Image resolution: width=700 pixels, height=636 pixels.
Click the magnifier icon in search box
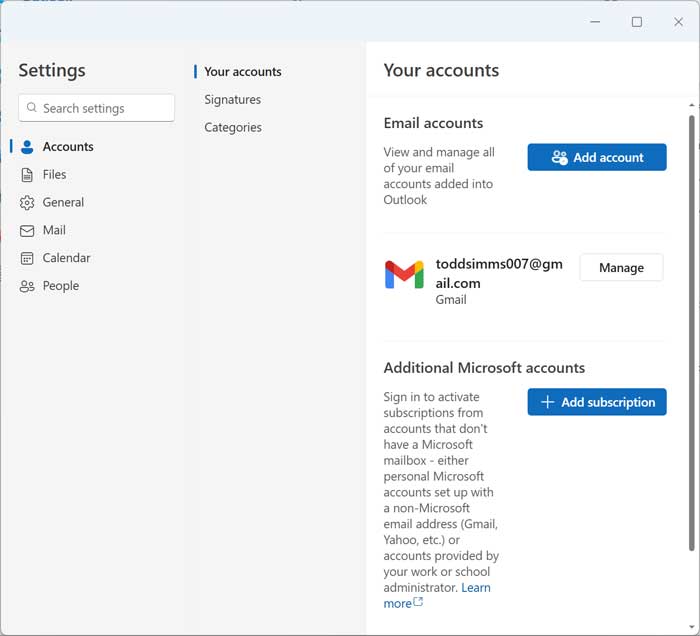[31, 108]
